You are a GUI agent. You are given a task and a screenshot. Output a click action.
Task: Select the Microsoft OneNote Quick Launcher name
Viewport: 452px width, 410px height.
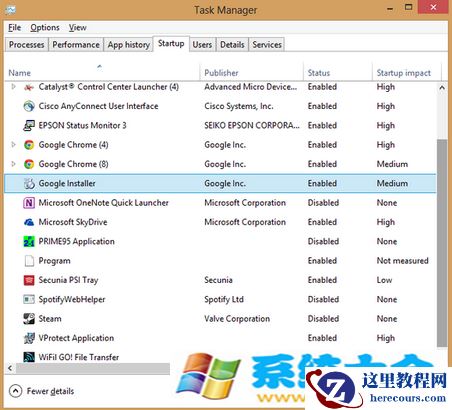(104, 203)
